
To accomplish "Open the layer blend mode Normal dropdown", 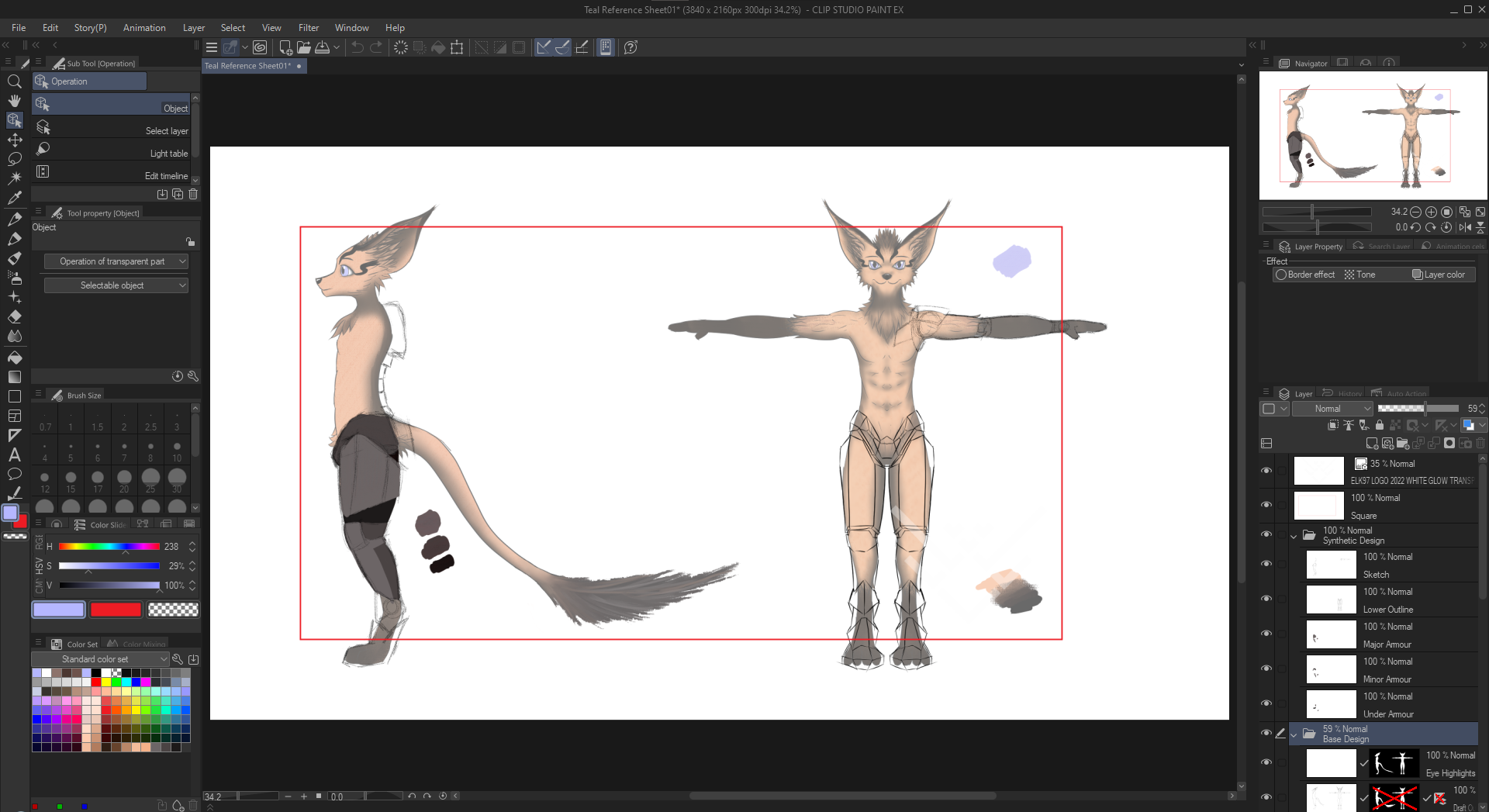I will coord(1332,409).
